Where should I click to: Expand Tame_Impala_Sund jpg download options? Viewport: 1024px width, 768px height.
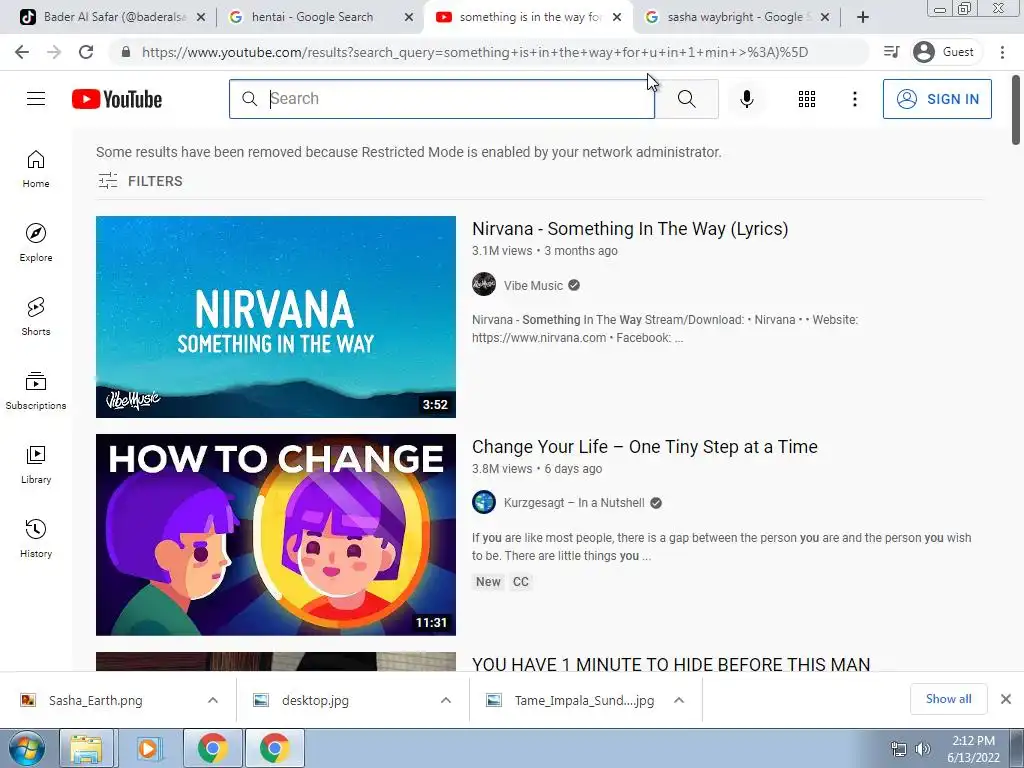[x=679, y=700]
